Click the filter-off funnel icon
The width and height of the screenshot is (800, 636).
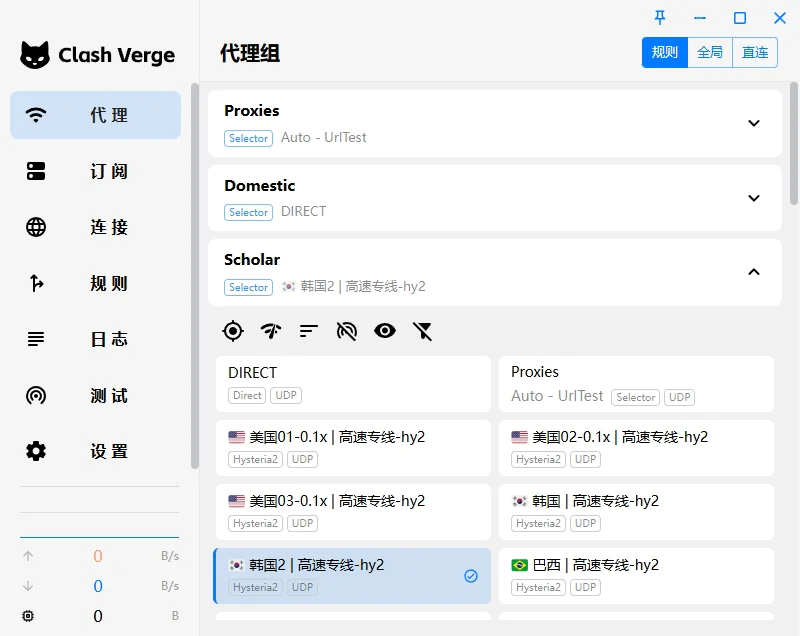click(x=423, y=331)
